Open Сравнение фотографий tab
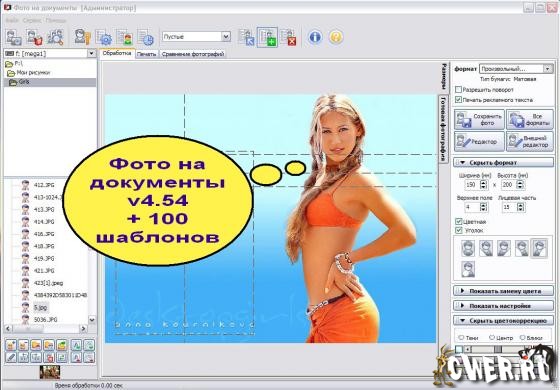This screenshot has width=560, height=390. [x=192, y=54]
